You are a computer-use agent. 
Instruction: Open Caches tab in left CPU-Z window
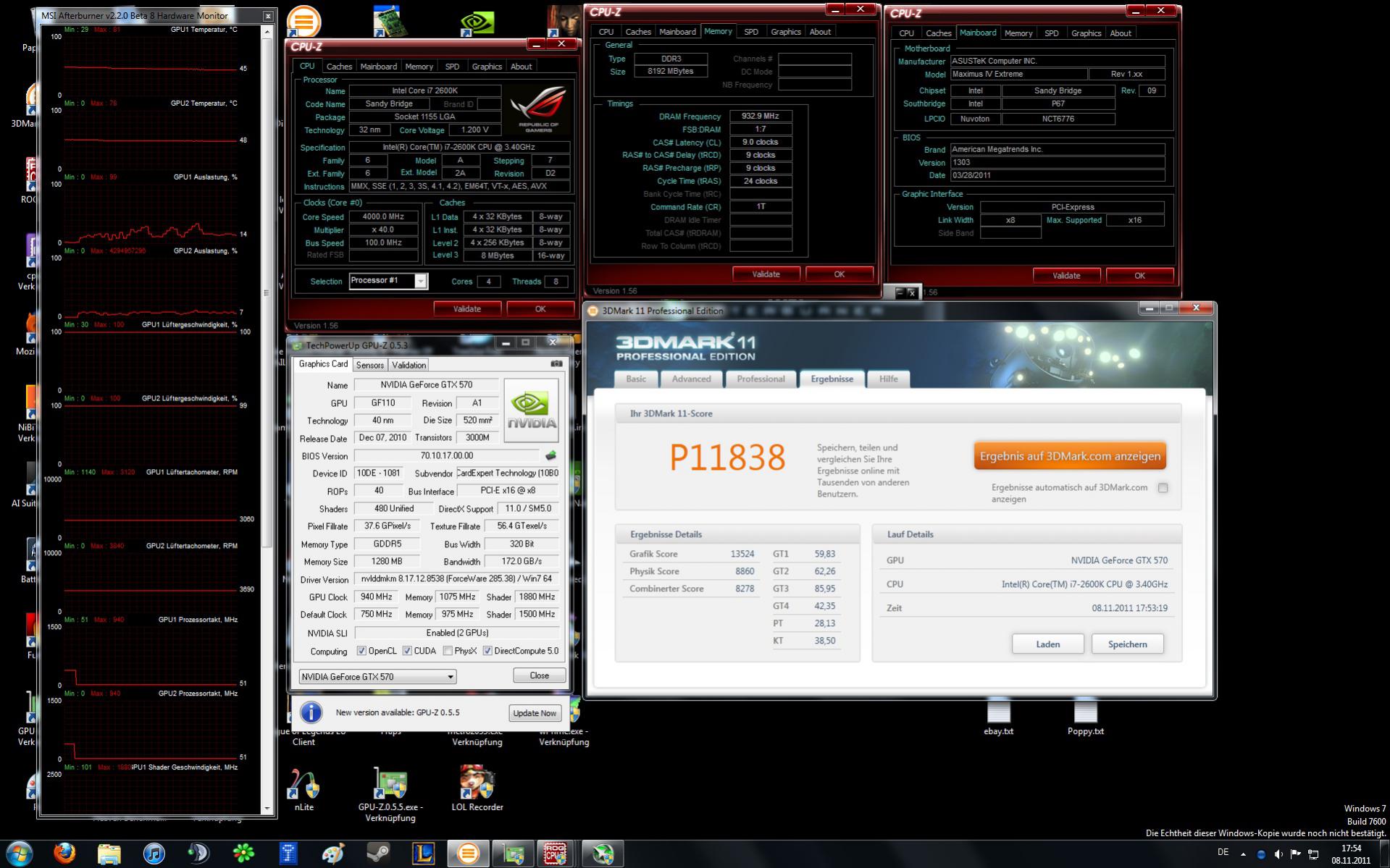click(x=339, y=67)
